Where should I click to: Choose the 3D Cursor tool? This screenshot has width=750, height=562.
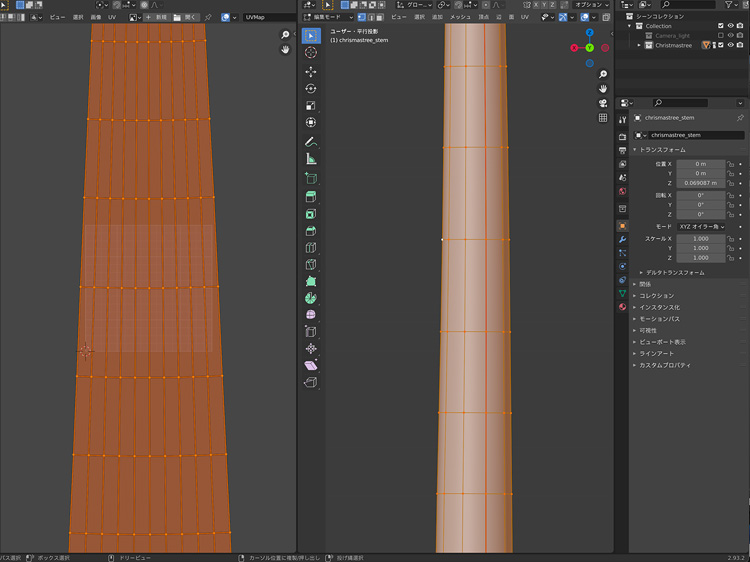[x=311, y=53]
